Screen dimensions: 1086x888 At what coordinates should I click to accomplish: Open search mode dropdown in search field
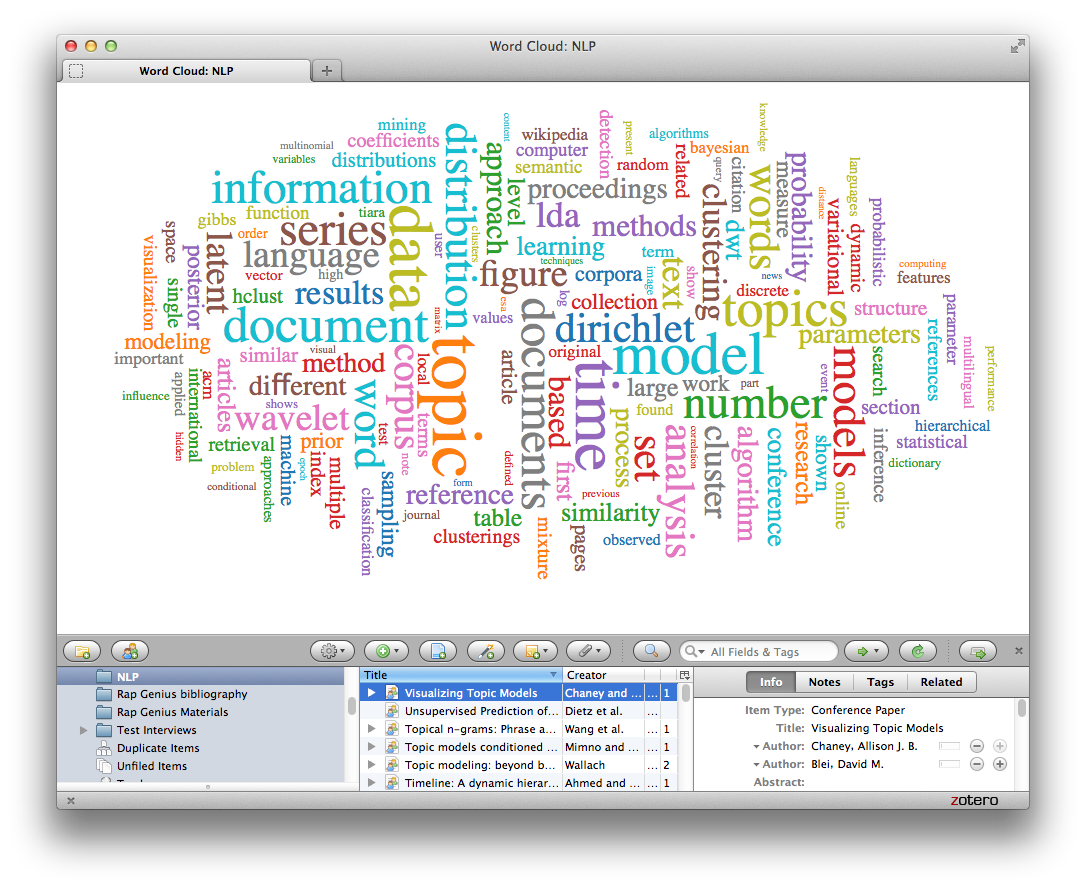click(693, 652)
